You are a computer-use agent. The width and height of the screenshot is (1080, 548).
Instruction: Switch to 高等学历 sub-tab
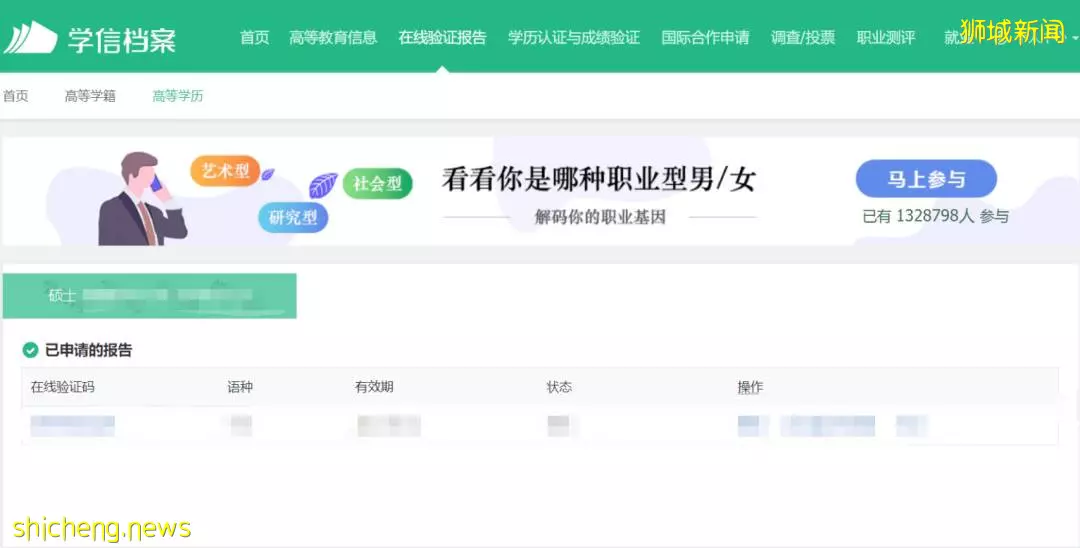(x=178, y=96)
